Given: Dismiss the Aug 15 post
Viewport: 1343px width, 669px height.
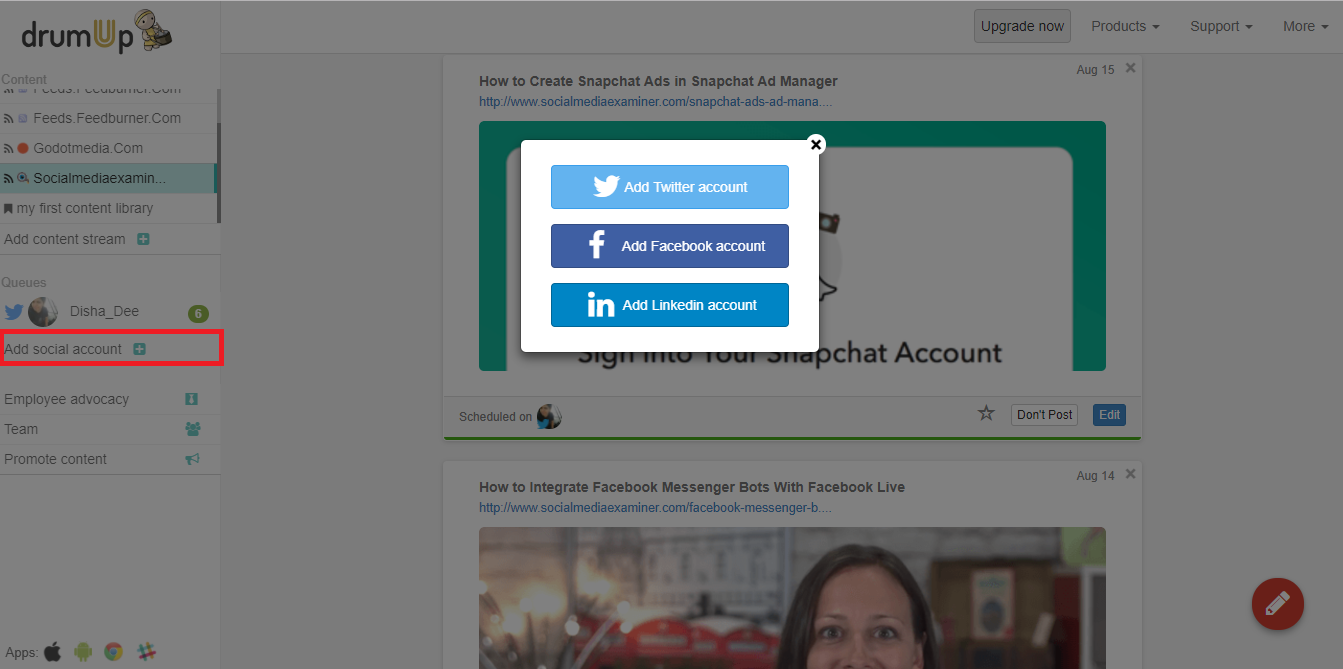Looking at the screenshot, I should point(1130,68).
